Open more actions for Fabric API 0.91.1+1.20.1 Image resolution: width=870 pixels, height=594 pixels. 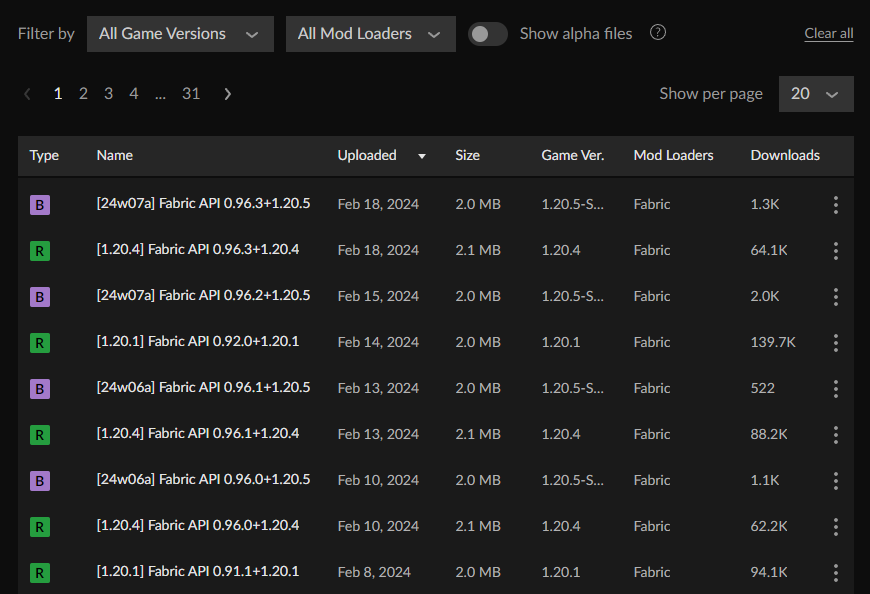(x=836, y=573)
